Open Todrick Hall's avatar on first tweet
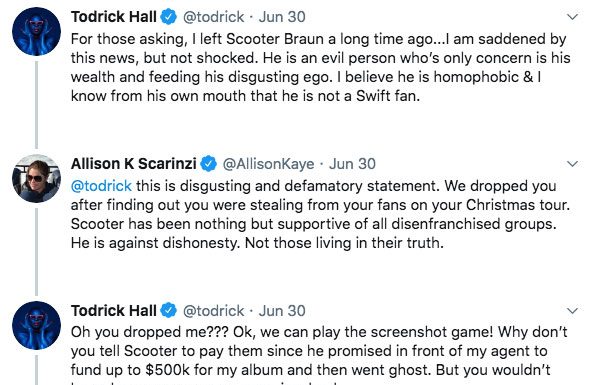Image resolution: width=592 pixels, height=385 pixels. click(x=36, y=32)
